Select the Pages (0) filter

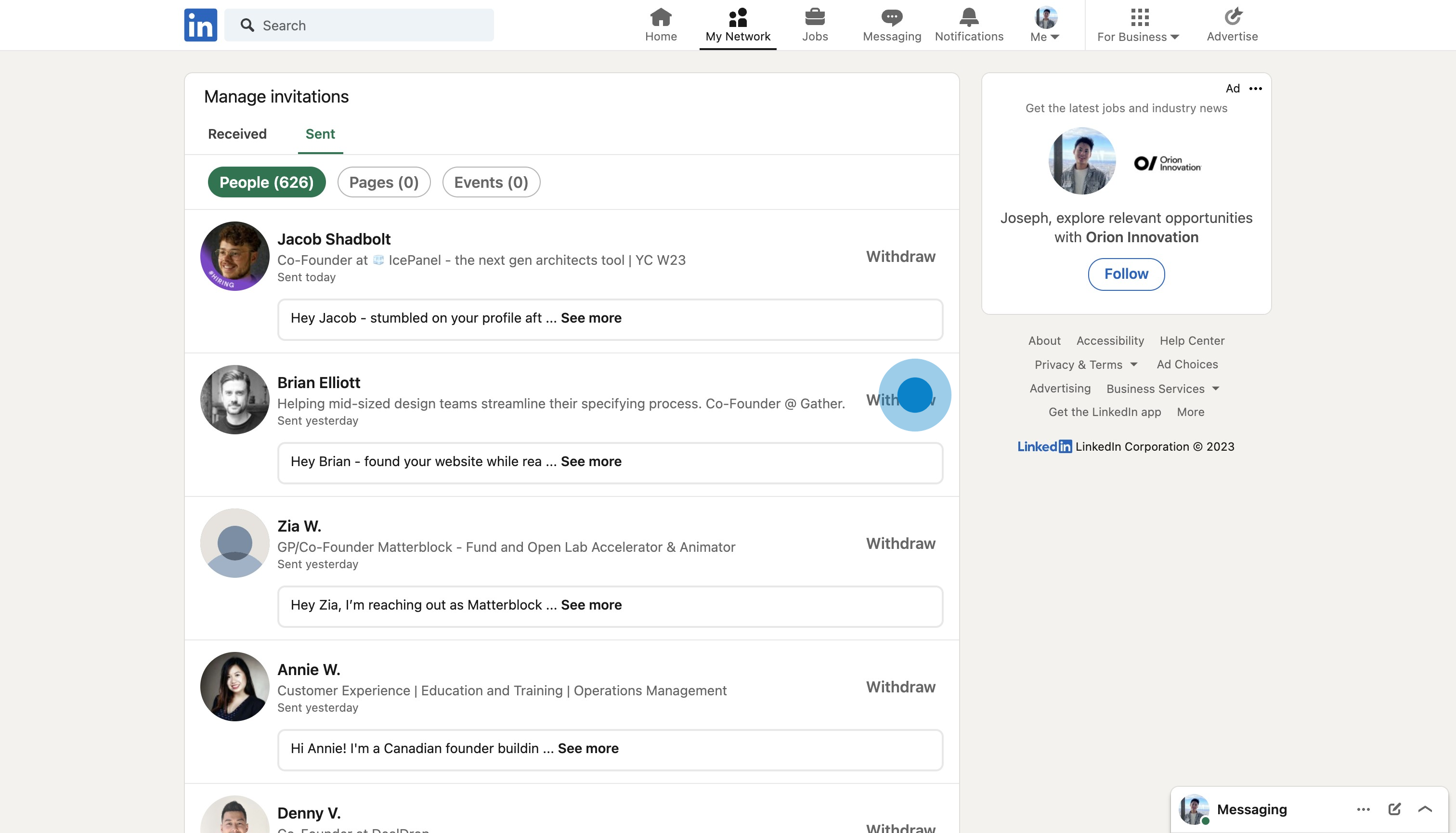(x=384, y=182)
